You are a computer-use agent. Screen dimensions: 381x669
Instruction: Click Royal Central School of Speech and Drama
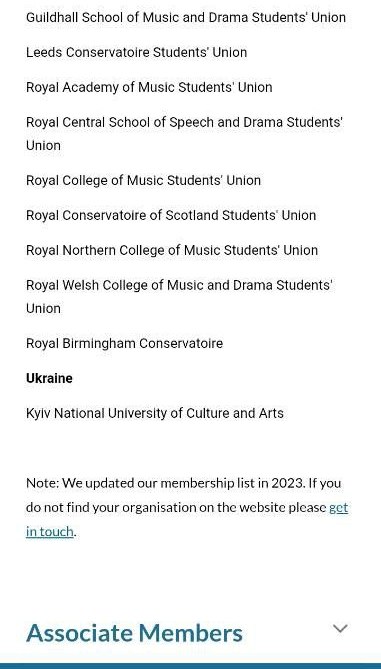[184, 134]
